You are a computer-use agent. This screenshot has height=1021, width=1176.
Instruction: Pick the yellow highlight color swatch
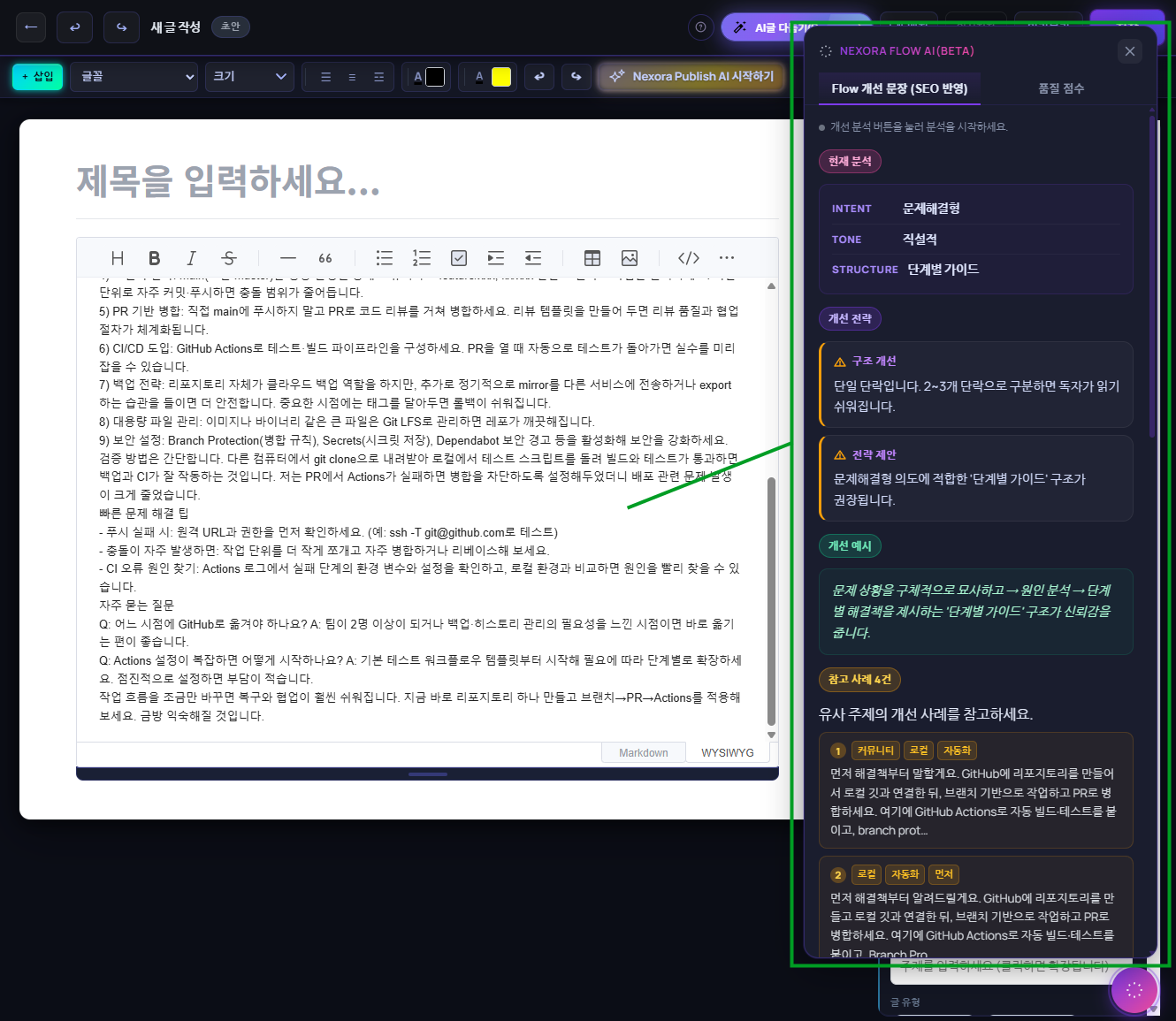tap(501, 77)
